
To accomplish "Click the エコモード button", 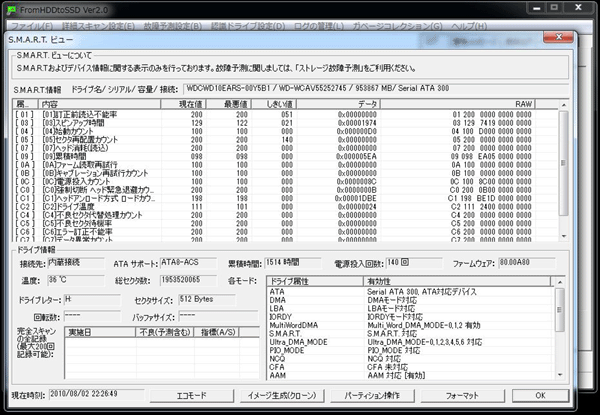I will 191,395.
